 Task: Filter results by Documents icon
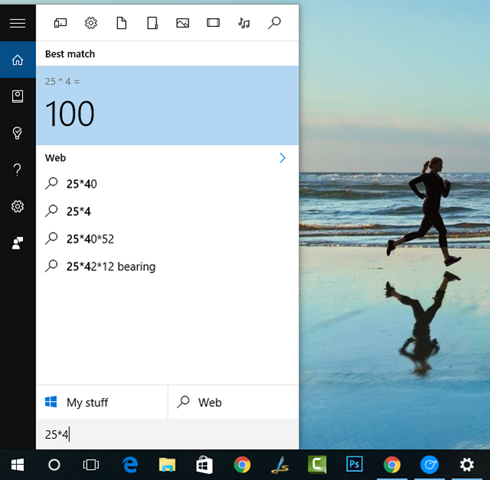pyautogui.click(x=121, y=23)
